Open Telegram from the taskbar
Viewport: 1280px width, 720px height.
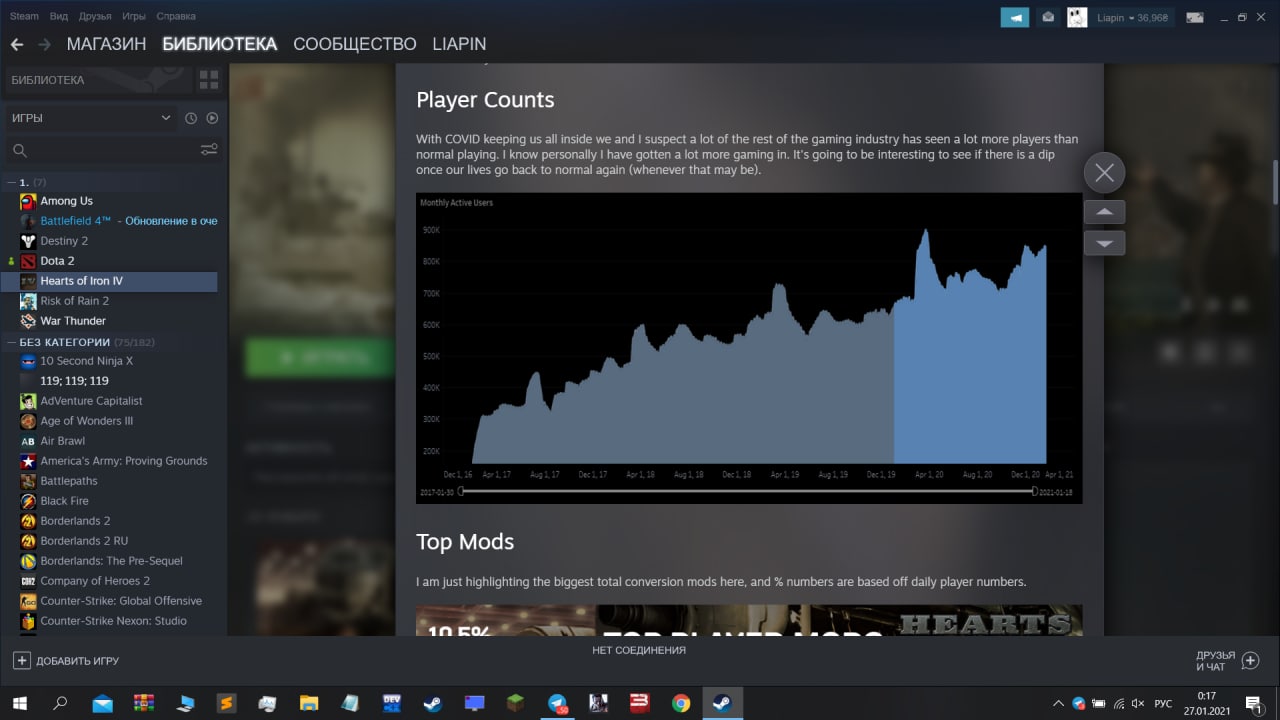(556, 704)
